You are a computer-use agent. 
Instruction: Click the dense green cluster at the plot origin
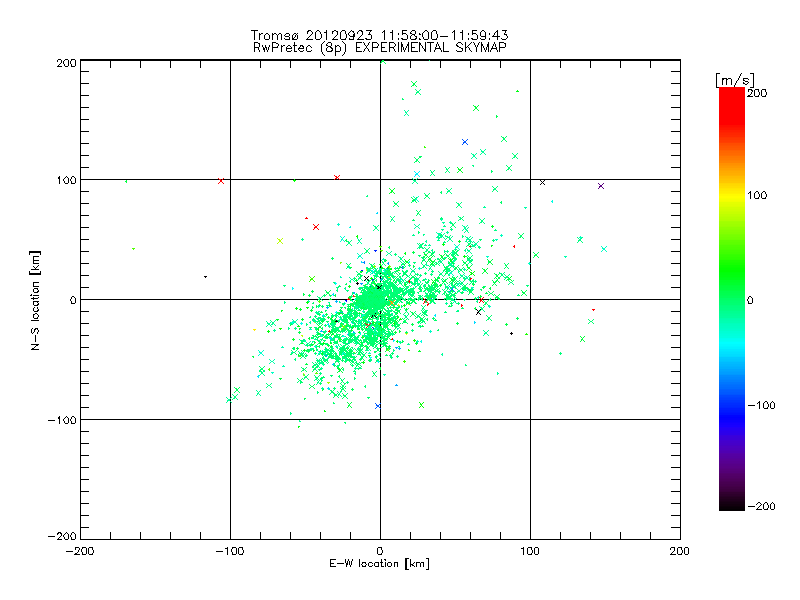371,300
